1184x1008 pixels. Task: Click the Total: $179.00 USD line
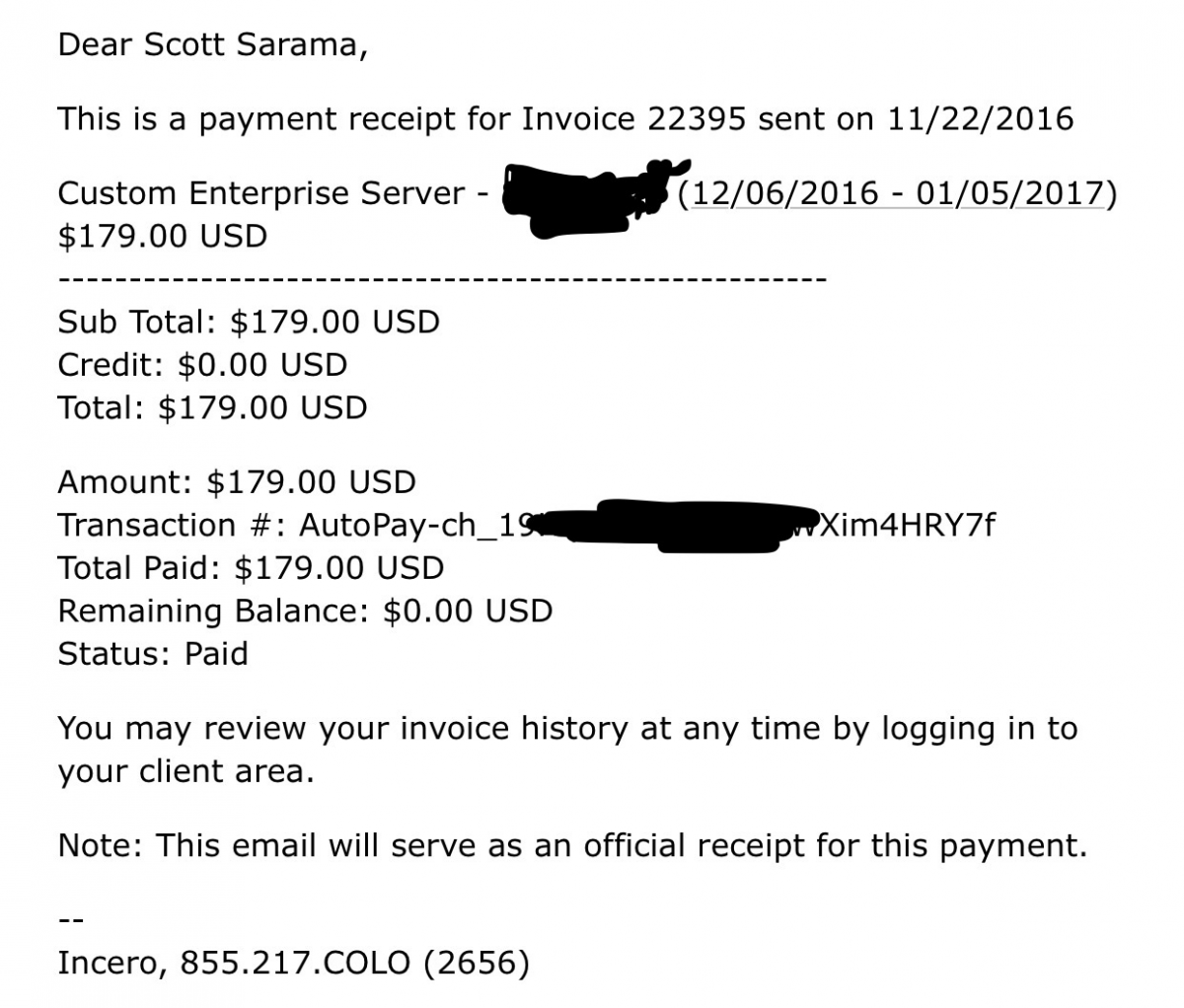[212, 408]
